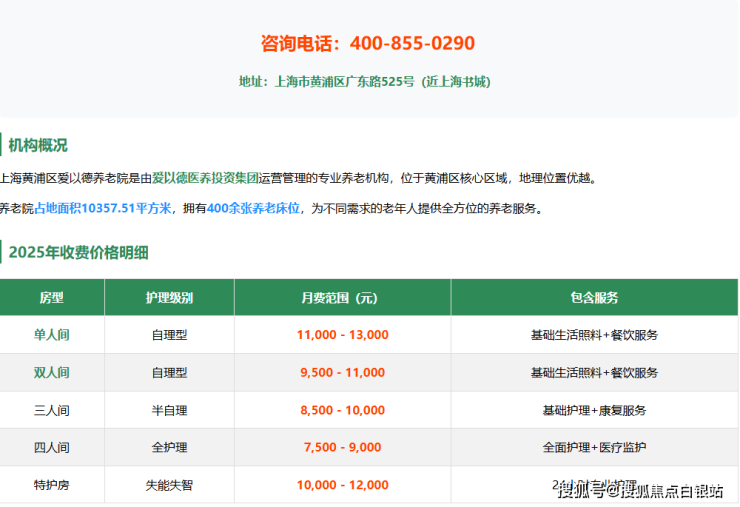The height and width of the screenshot is (507, 740).
Task: Click the 搜狐号@搜狐焦点白银站 watermark
Action: pyautogui.click(x=640, y=490)
